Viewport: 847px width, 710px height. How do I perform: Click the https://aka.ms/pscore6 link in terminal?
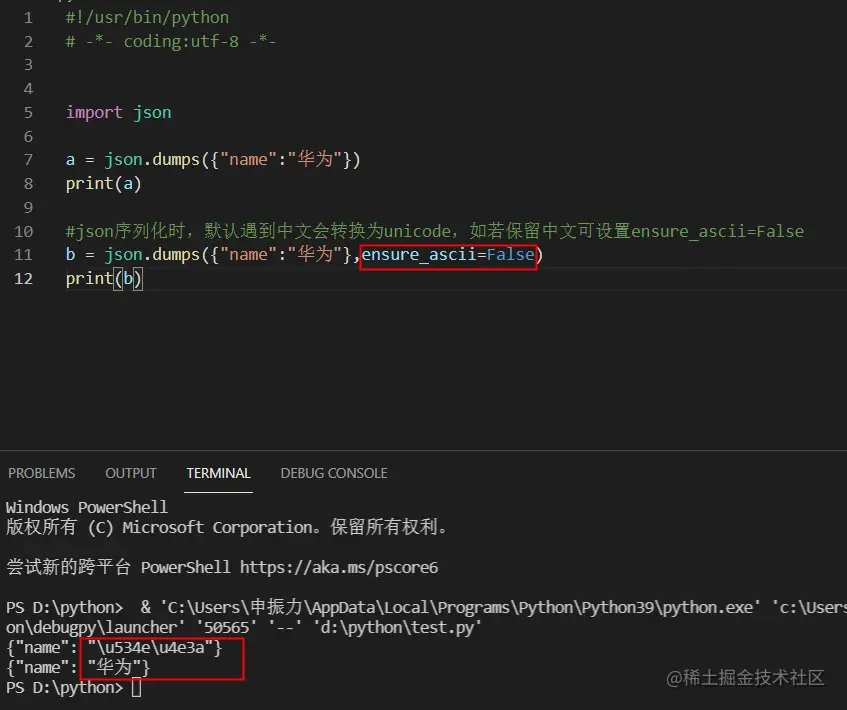pyautogui.click(x=339, y=567)
